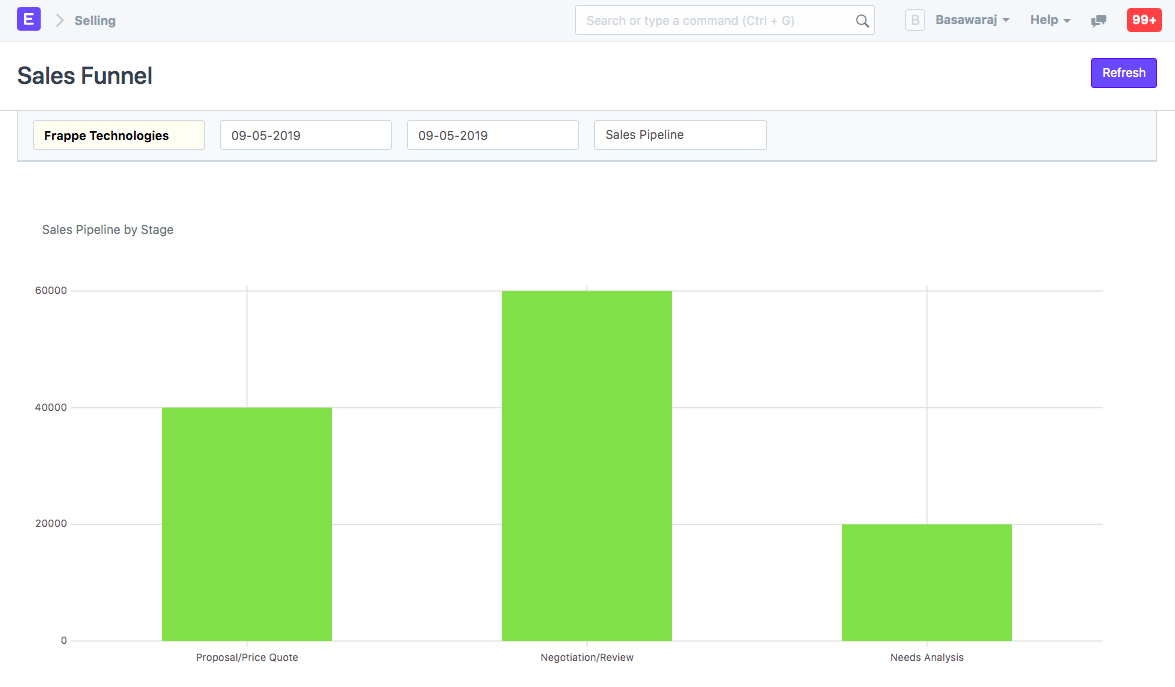Select the second 09-05-2019 date field

click(x=492, y=134)
